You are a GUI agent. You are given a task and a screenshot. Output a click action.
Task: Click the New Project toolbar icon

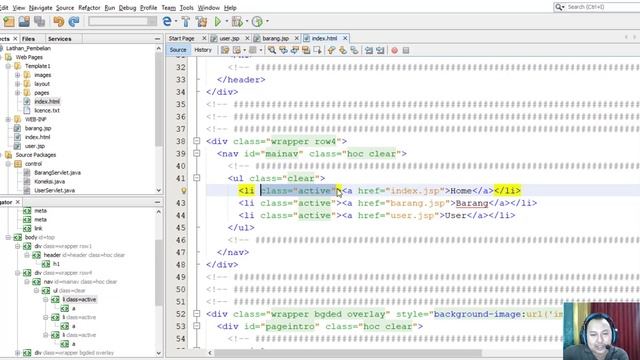tap(9, 22)
